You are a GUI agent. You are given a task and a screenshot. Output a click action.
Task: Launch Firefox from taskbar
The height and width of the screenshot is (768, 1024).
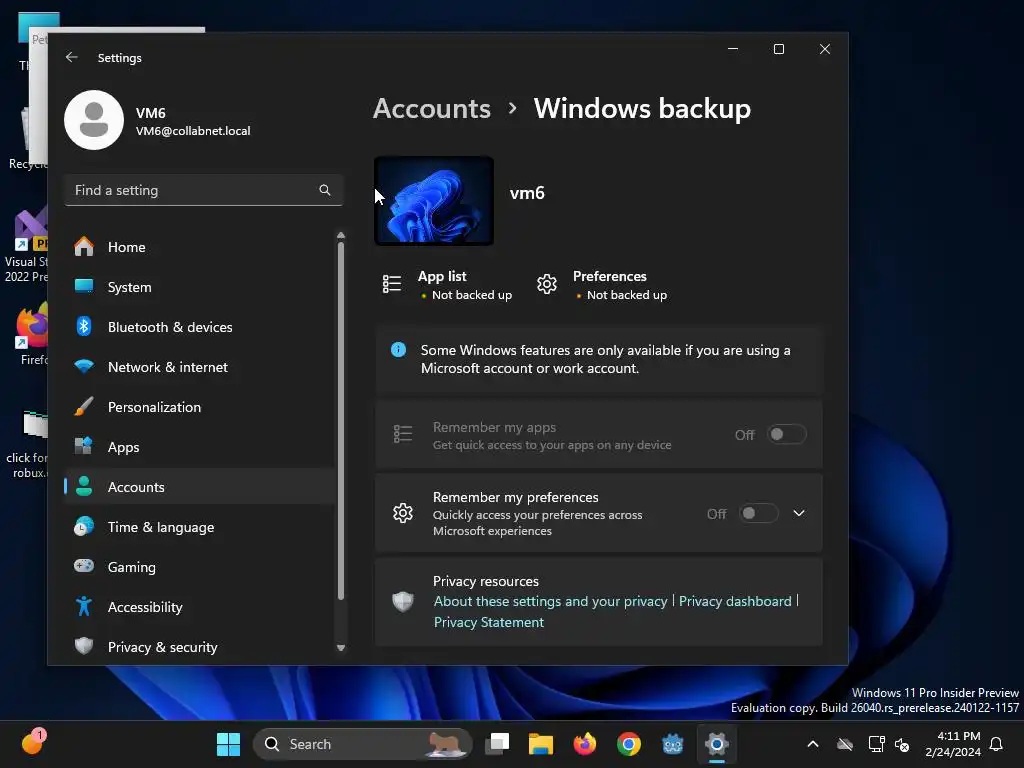pos(584,744)
